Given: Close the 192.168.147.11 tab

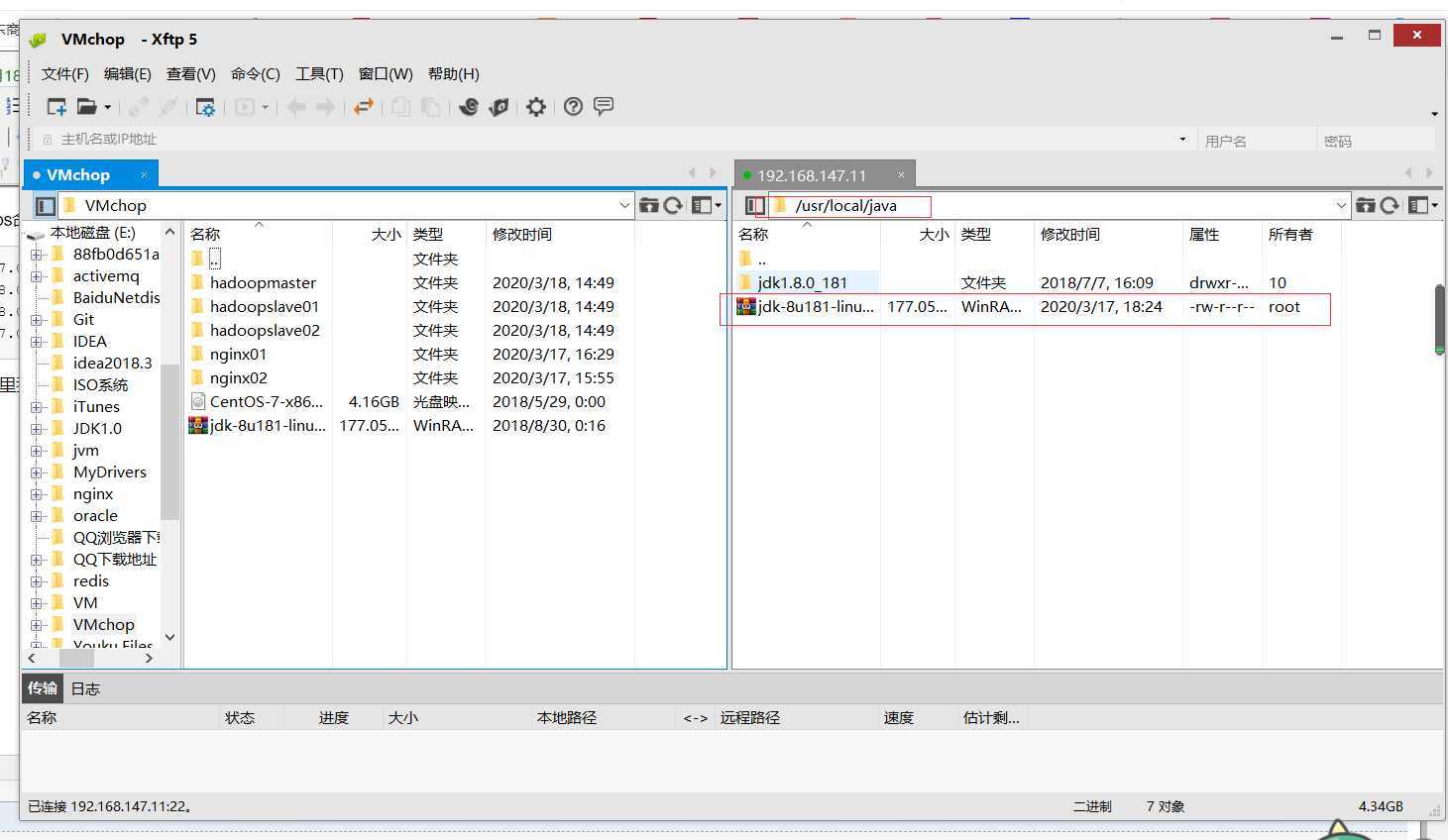Looking at the screenshot, I should tap(901, 175).
